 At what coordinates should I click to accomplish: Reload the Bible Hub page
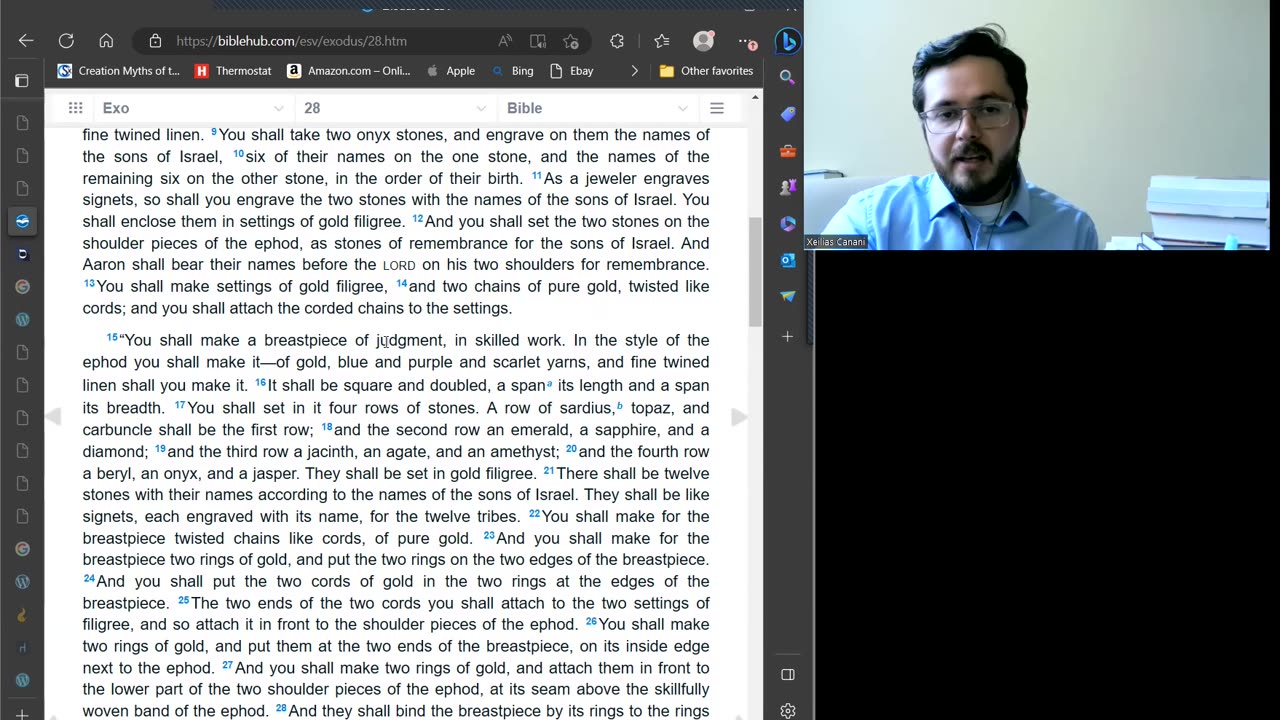(66, 41)
